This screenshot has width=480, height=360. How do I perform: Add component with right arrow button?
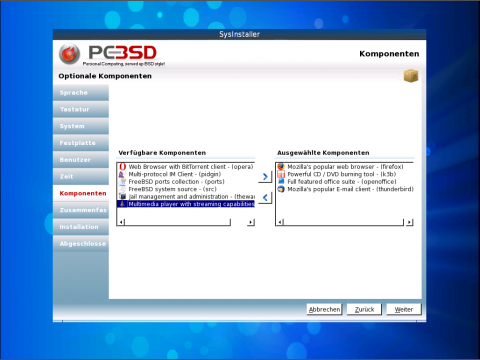265,177
